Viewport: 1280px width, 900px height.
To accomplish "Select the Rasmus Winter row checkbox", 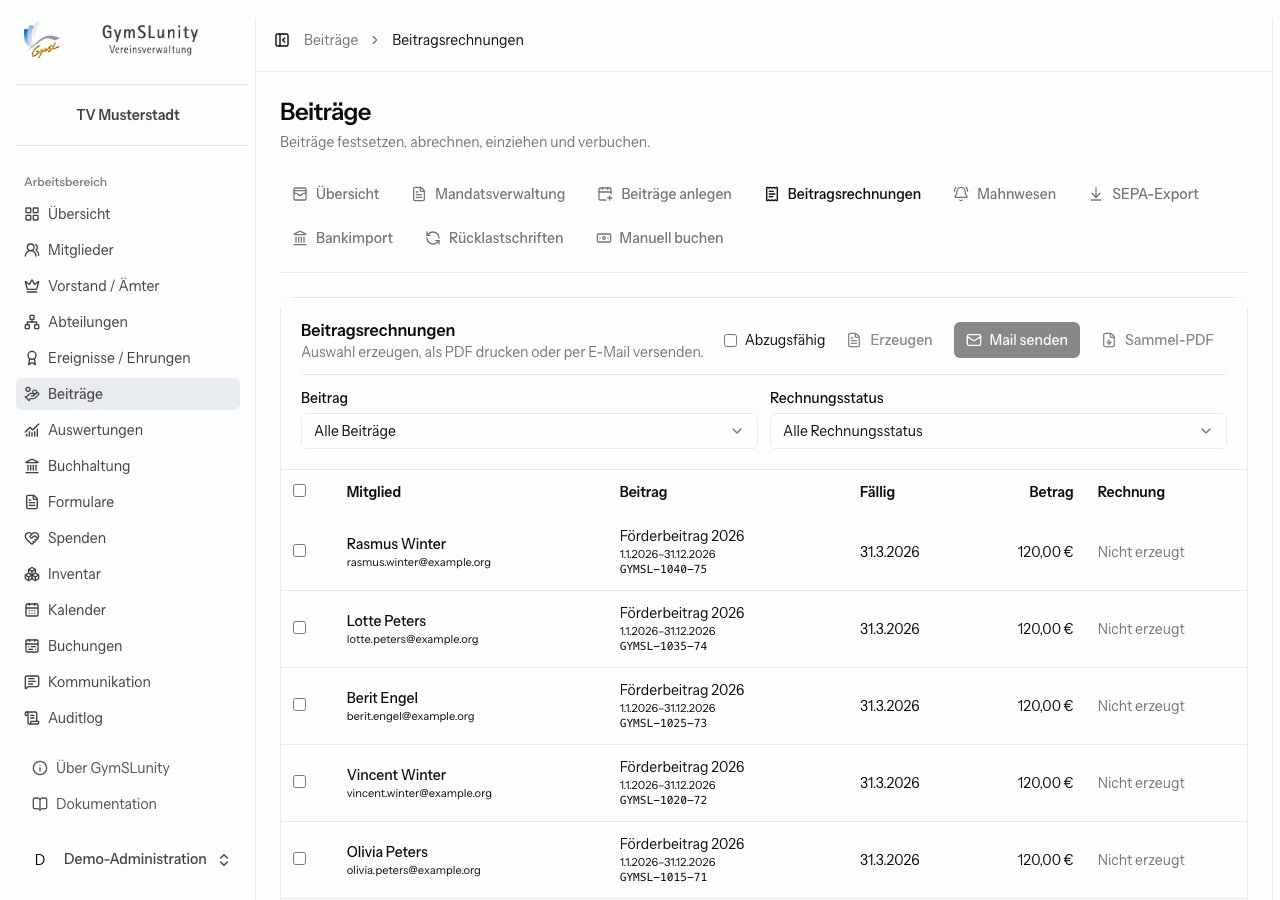I will click(299, 551).
